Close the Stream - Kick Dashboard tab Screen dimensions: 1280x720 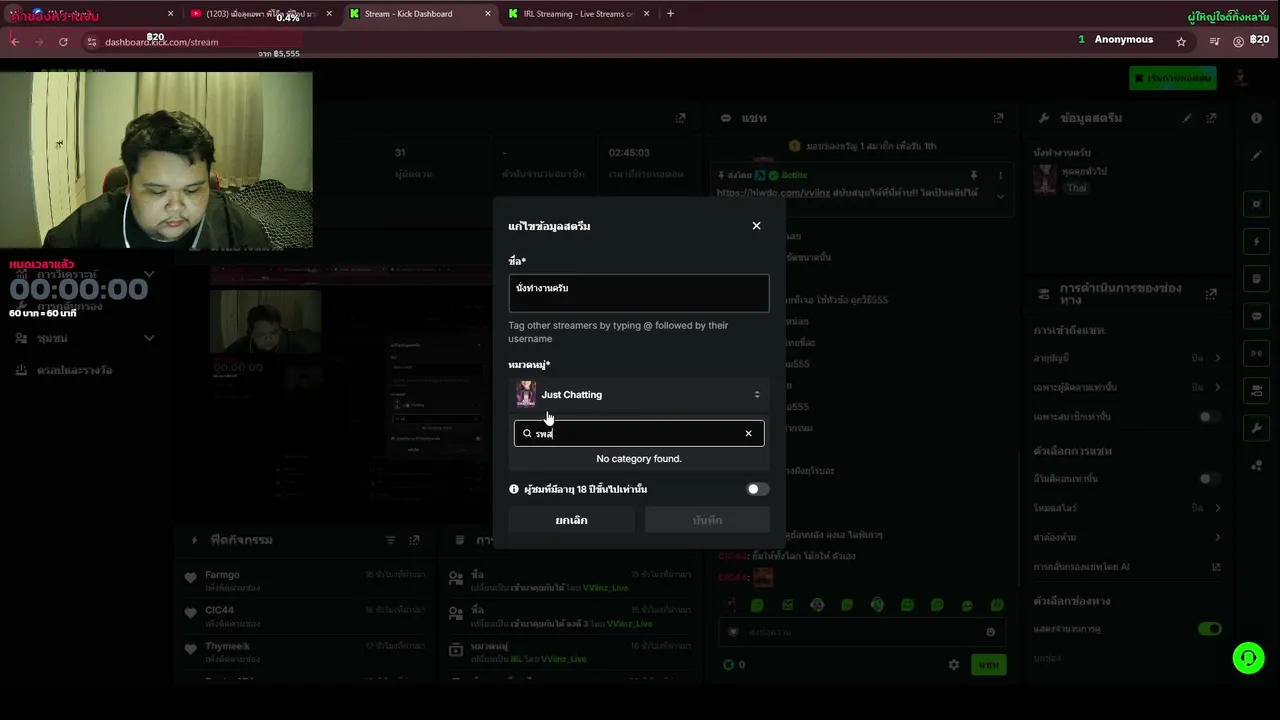coord(488,14)
